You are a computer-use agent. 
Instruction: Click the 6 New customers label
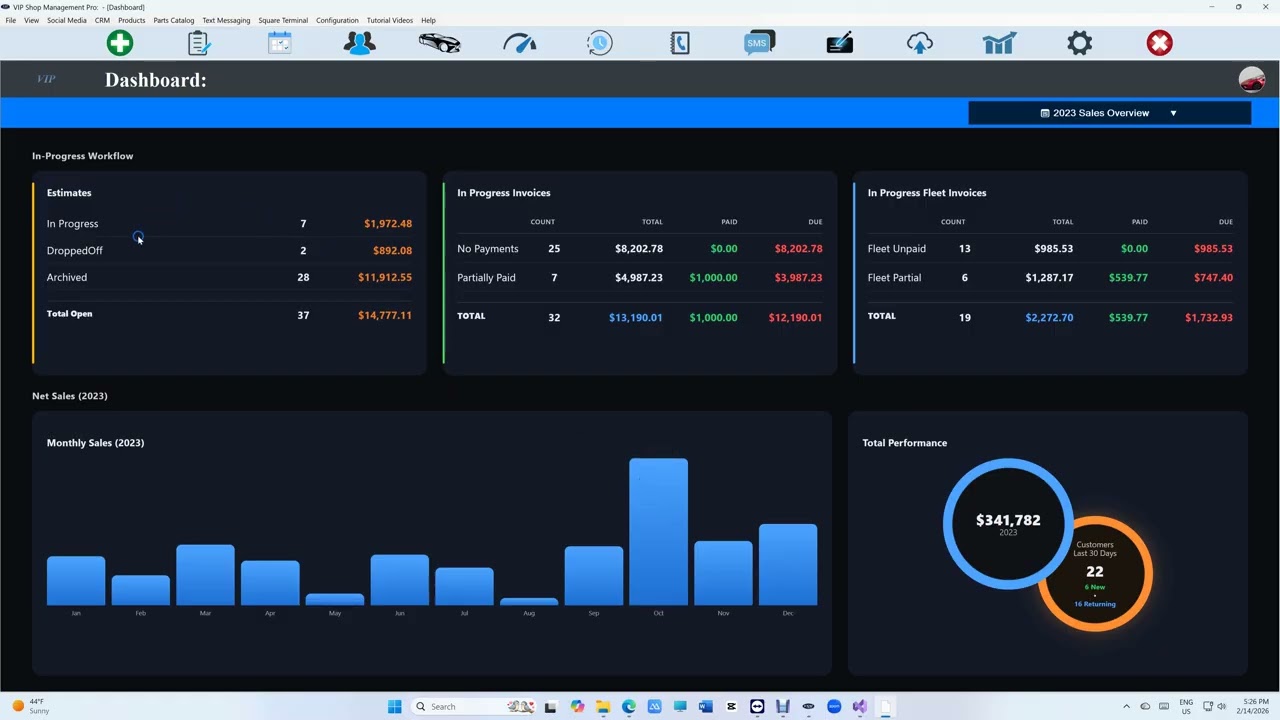click(x=1095, y=587)
